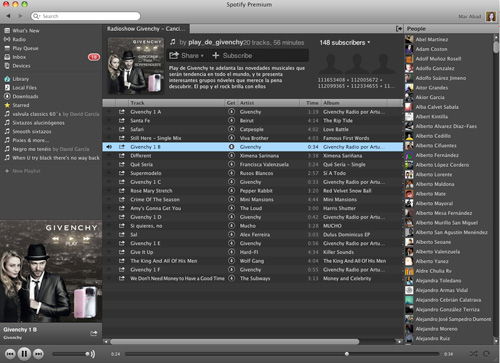Sort by the Time column header
The height and width of the screenshot is (363, 500).
point(312,103)
